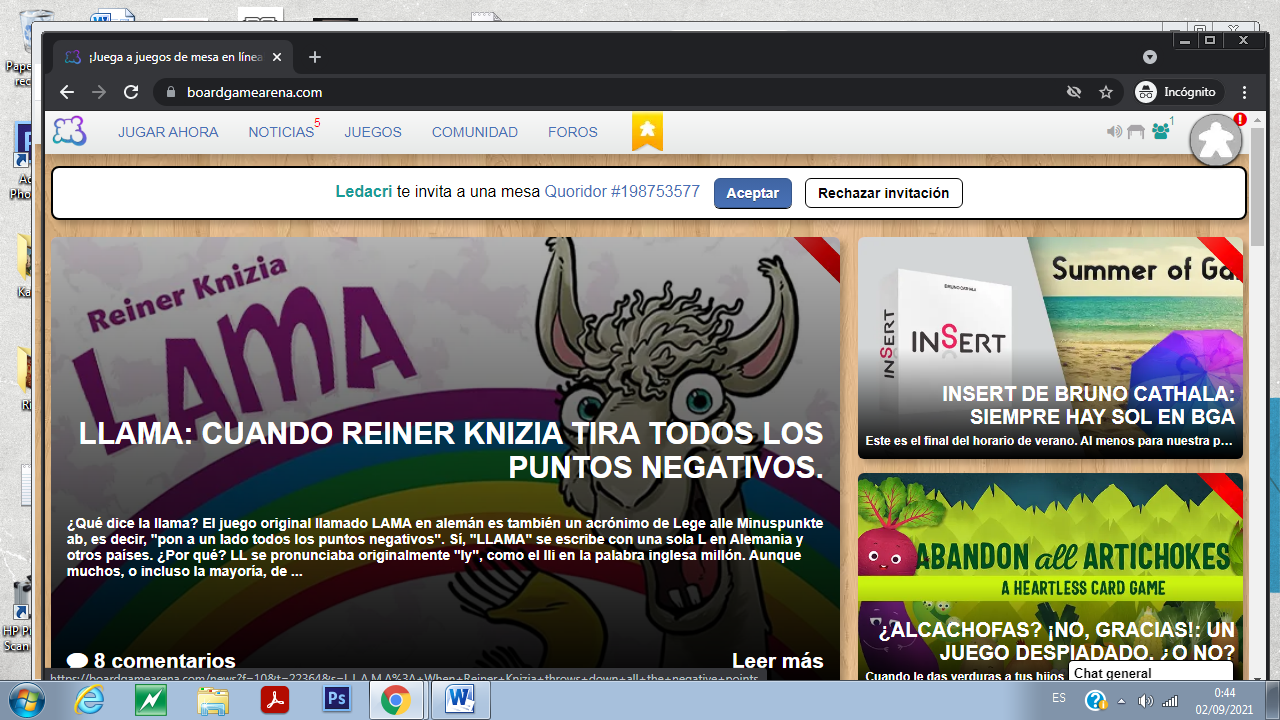Open the player avatar menu
The width and height of the screenshot is (1280, 720).
coord(1216,141)
